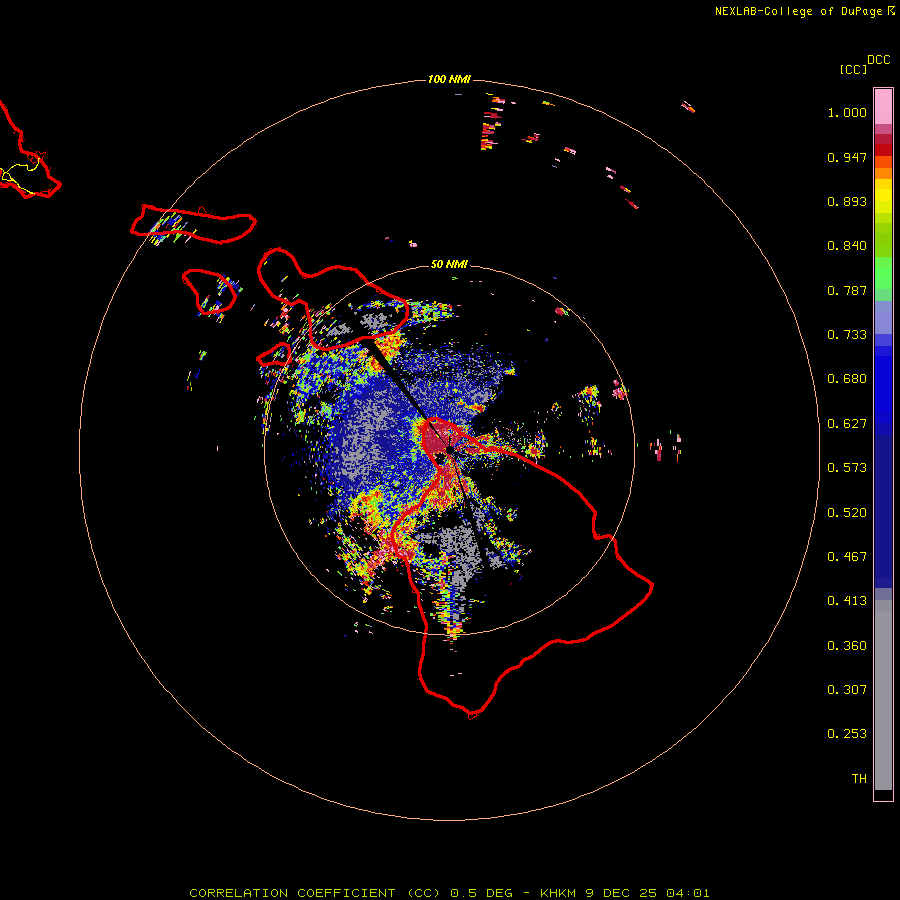Click the 0.307 scale value
The width and height of the screenshot is (900, 900).
coord(847,690)
